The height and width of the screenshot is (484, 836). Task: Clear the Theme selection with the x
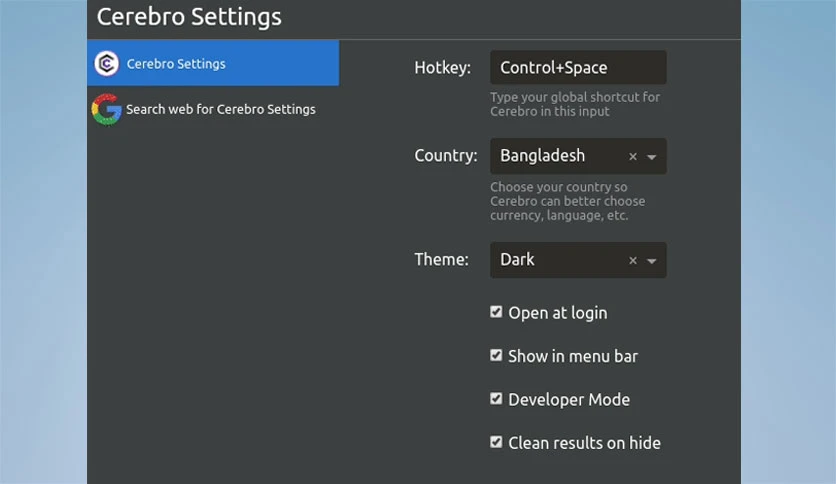(x=633, y=261)
